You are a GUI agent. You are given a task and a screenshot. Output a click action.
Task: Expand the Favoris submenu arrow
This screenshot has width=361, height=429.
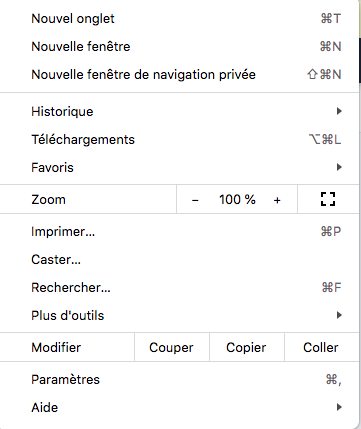339,167
